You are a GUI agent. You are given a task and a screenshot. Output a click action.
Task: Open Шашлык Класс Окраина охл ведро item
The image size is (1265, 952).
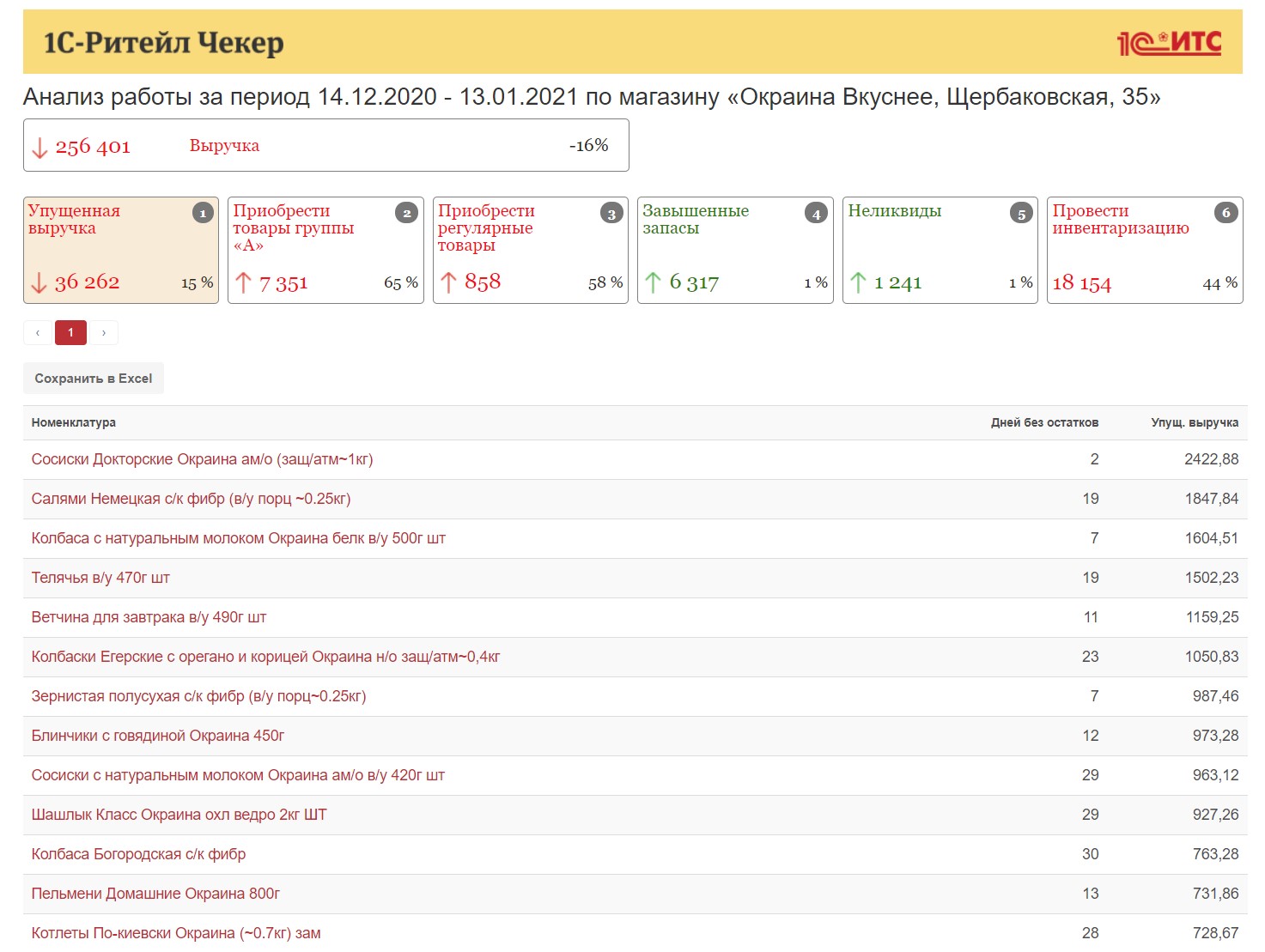tap(179, 815)
